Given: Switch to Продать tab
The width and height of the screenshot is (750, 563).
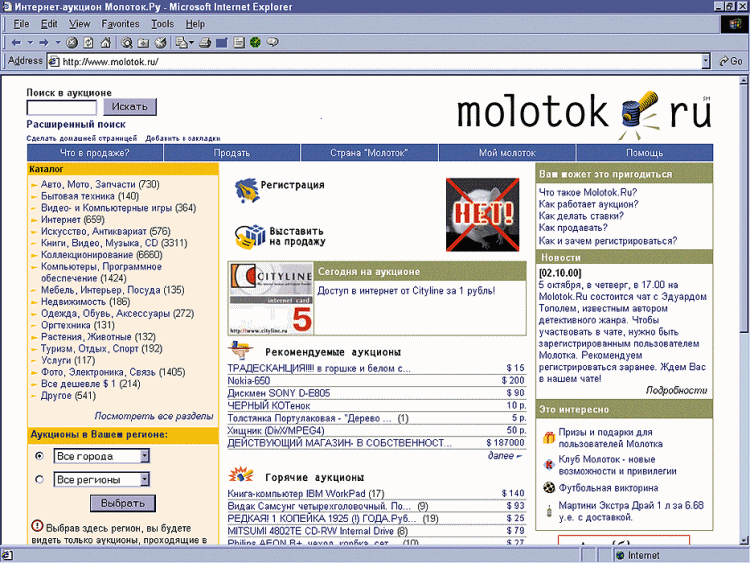Looking at the screenshot, I should [232, 153].
